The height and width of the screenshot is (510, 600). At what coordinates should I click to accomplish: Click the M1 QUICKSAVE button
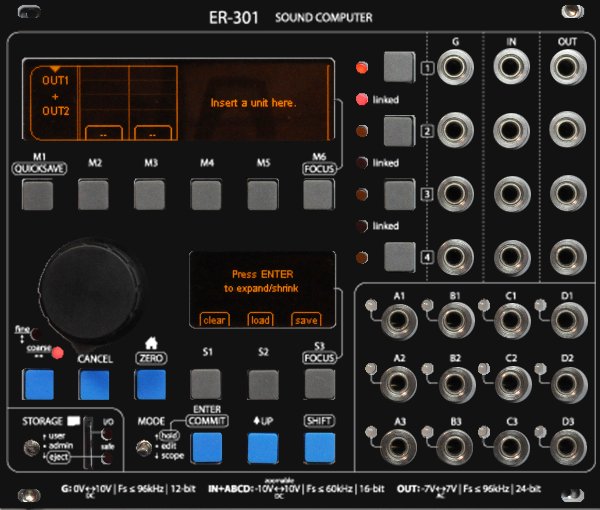pyautogui.click(x=38, y=195)
